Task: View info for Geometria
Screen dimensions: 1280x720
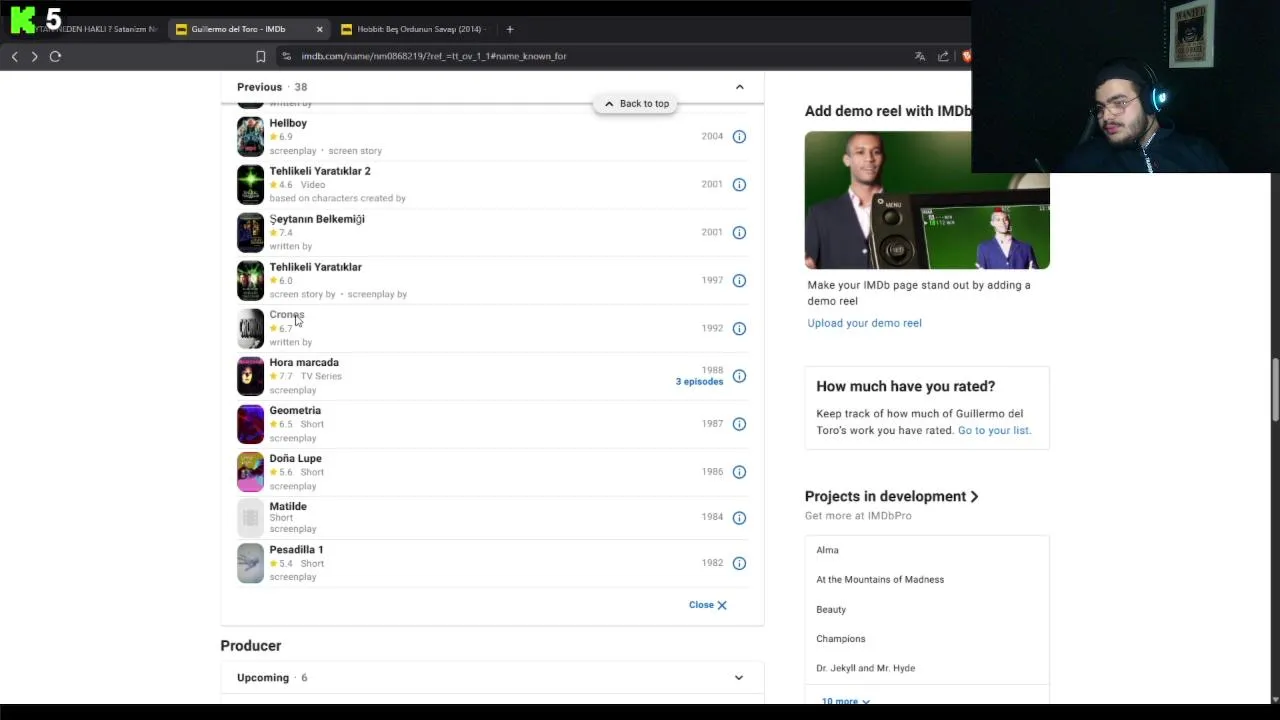Action: [739, 424]
